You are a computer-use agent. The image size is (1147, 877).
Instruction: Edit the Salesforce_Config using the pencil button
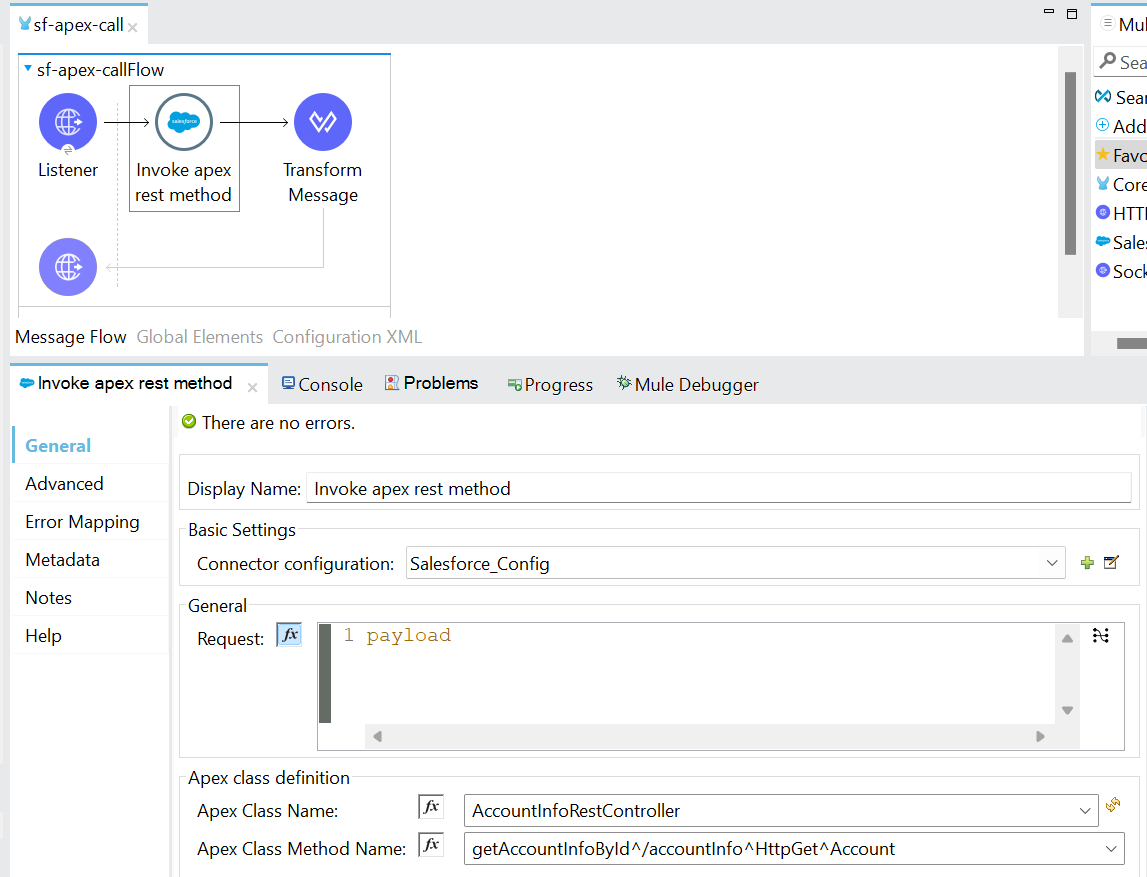click(1110, 562)
